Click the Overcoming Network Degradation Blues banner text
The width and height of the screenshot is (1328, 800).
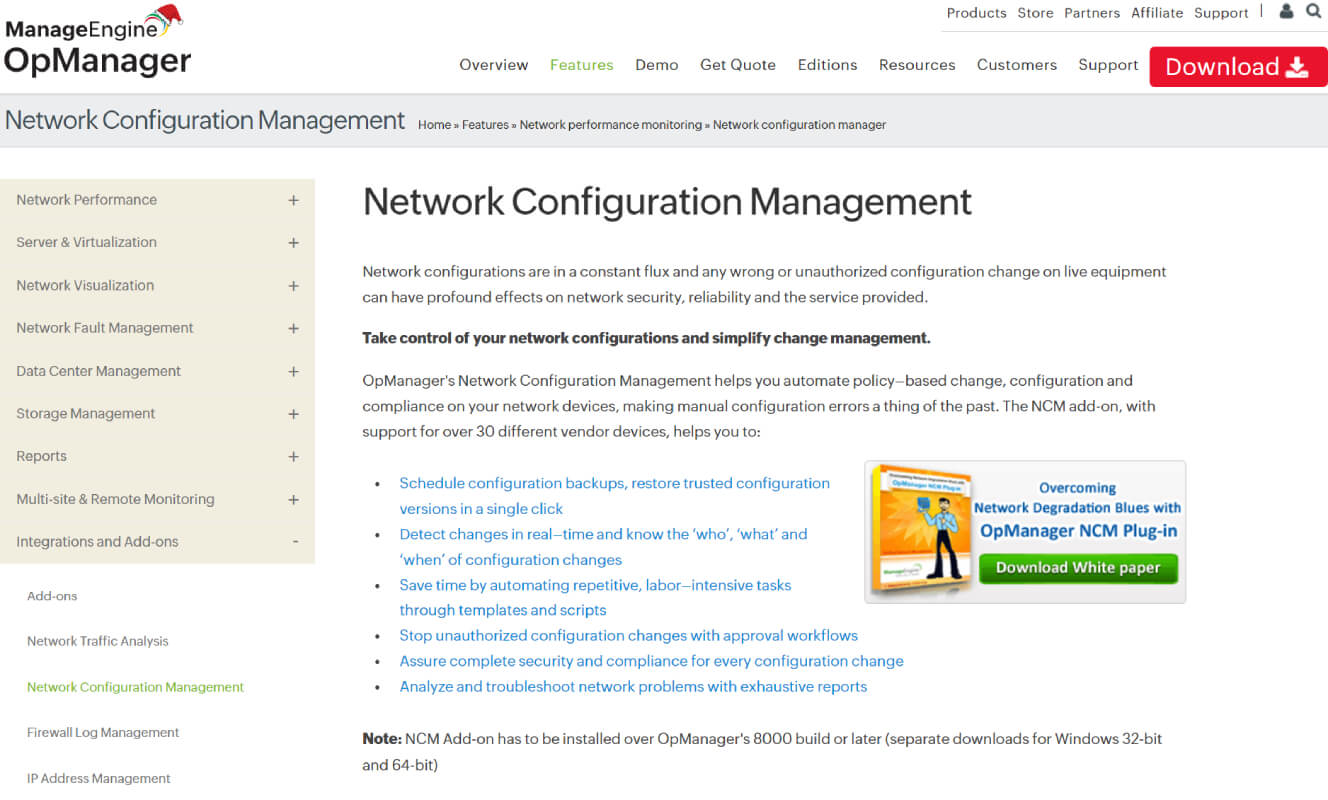pos(1078,510)
